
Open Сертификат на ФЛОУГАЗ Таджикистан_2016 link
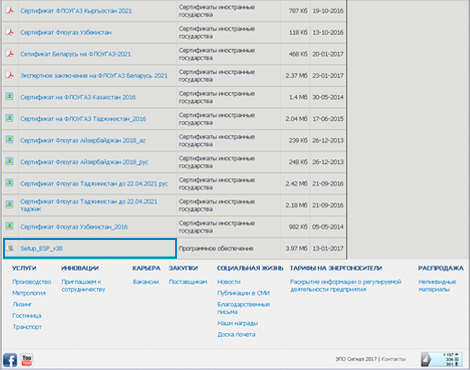(83, 119)
